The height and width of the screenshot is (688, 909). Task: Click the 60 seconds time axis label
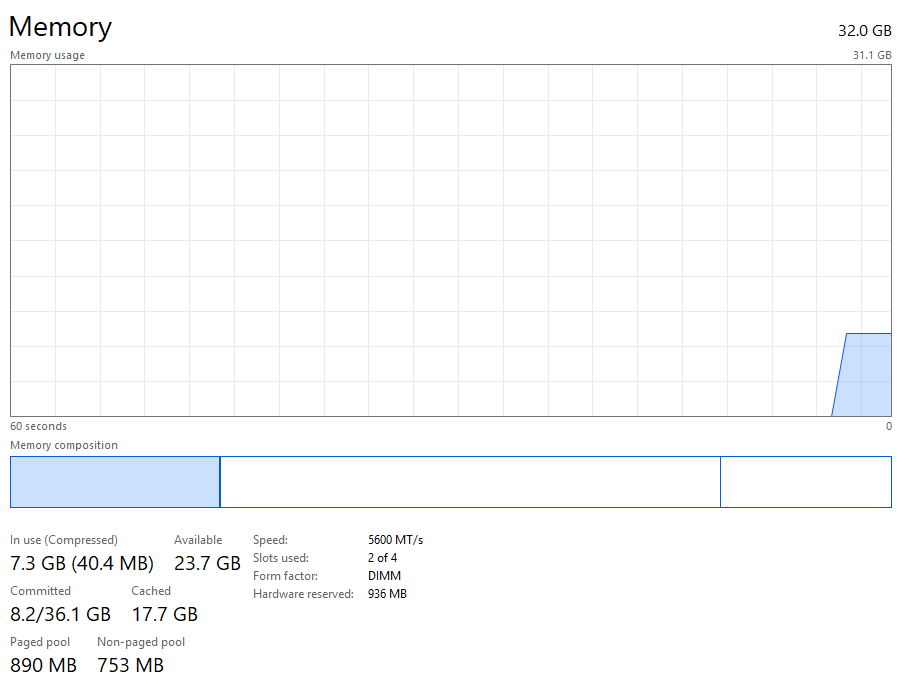[x=39, y=426]
